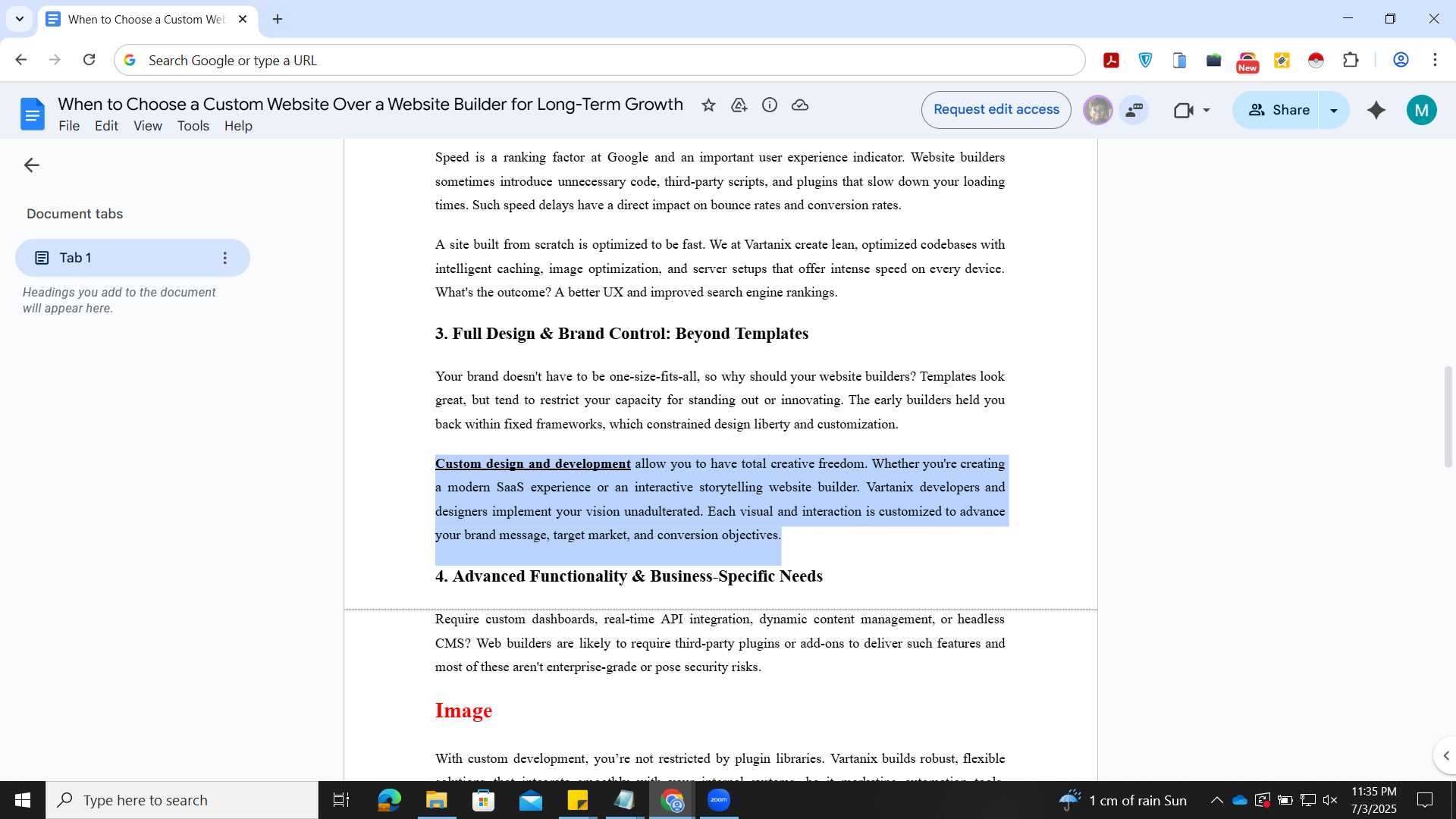Open the Custom design and development link

pyautogui.click(x=532, y=463)
